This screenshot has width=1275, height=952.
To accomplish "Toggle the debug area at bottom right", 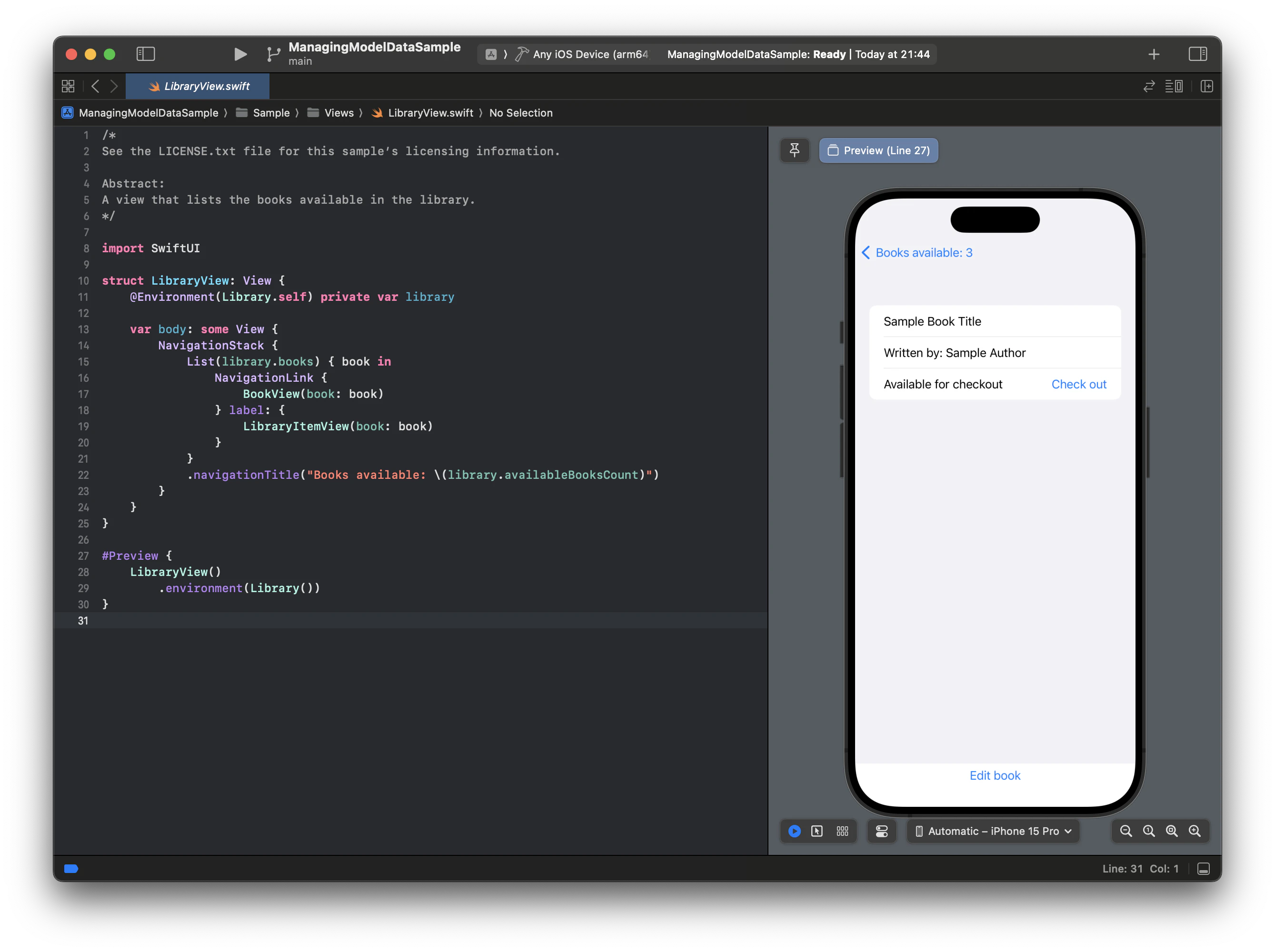I will click(1203, 869).
